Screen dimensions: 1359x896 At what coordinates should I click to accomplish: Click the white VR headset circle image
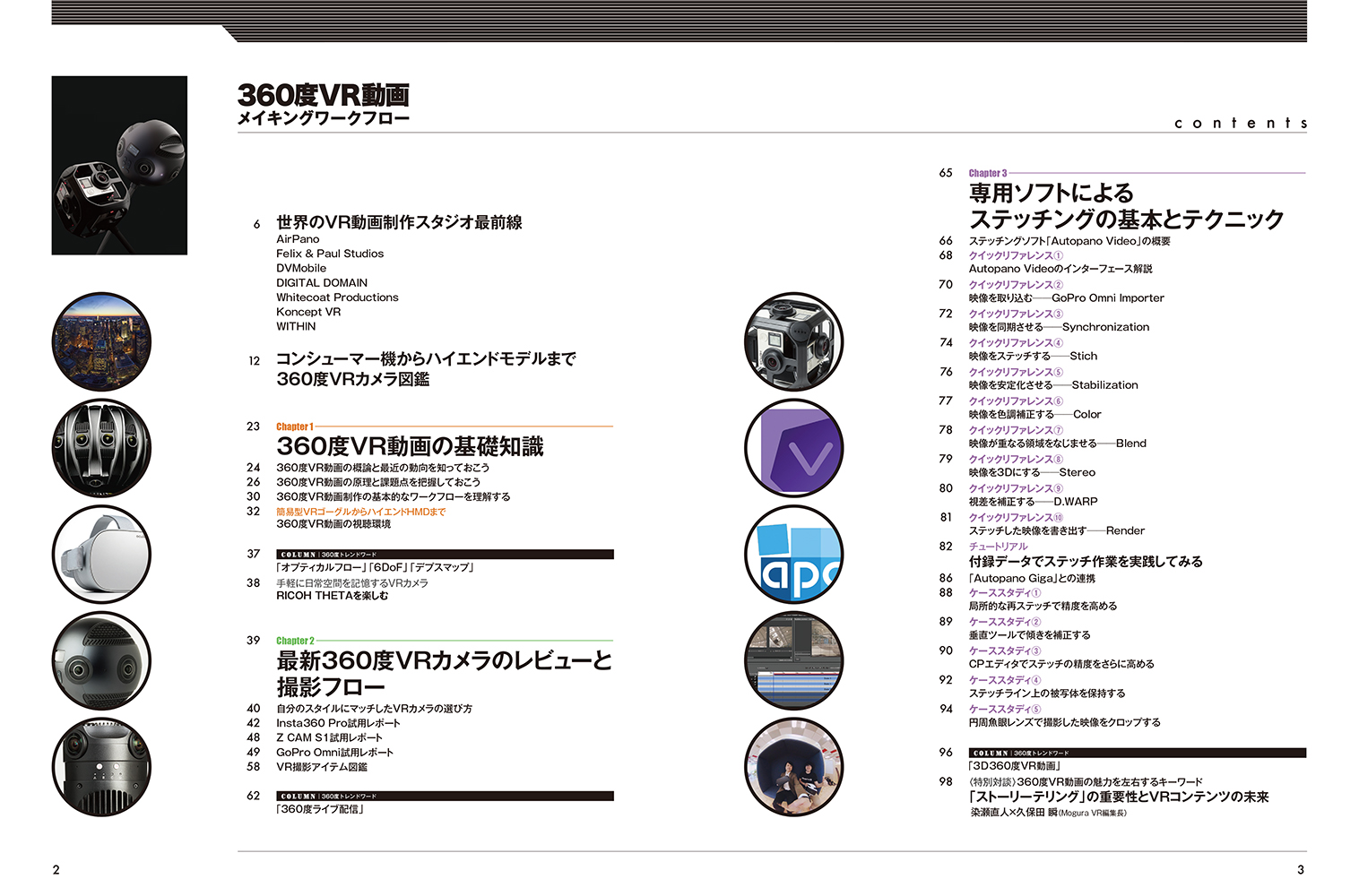101,555
